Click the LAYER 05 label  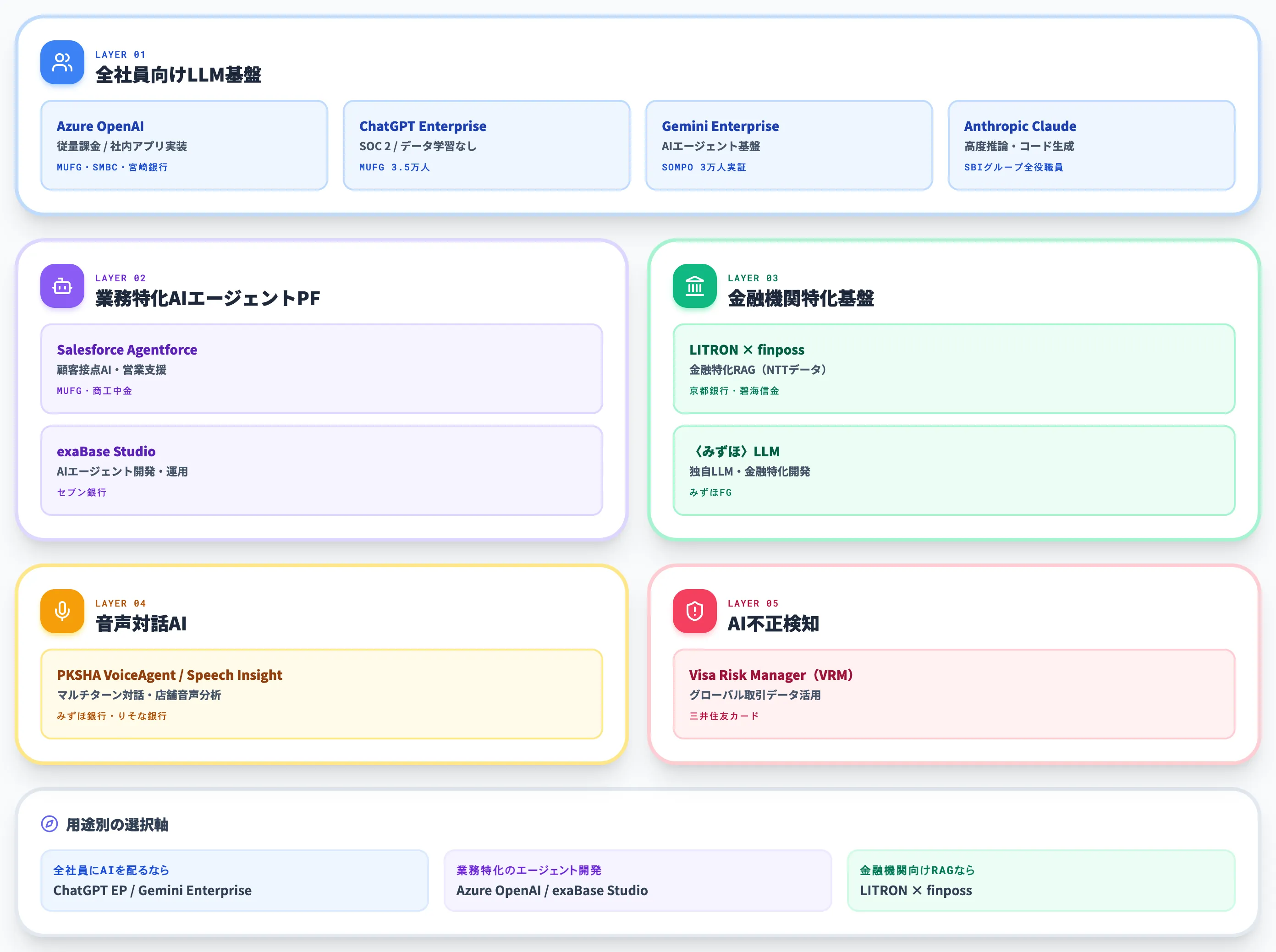coord(753,603)
